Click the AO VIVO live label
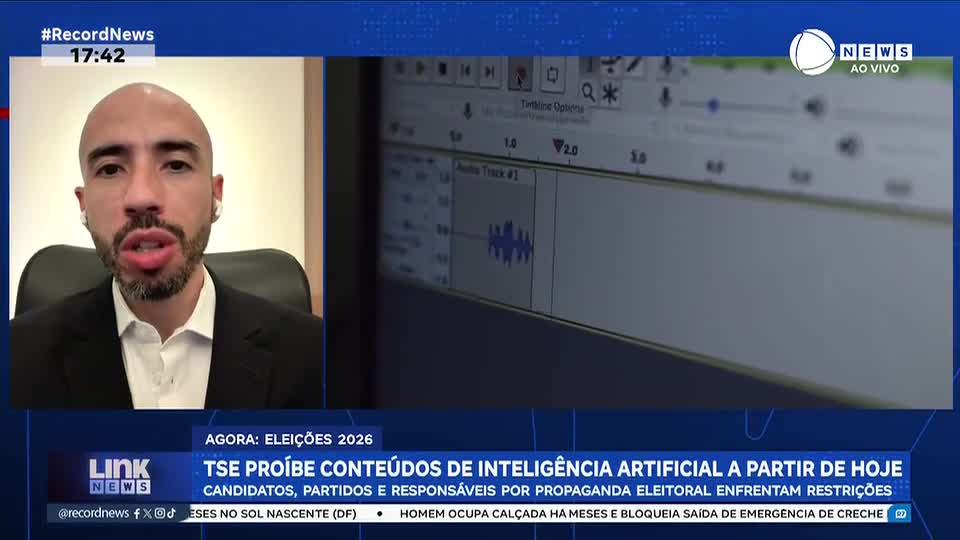This screenshot has height=540, width=960. click(x=874, y=69)
